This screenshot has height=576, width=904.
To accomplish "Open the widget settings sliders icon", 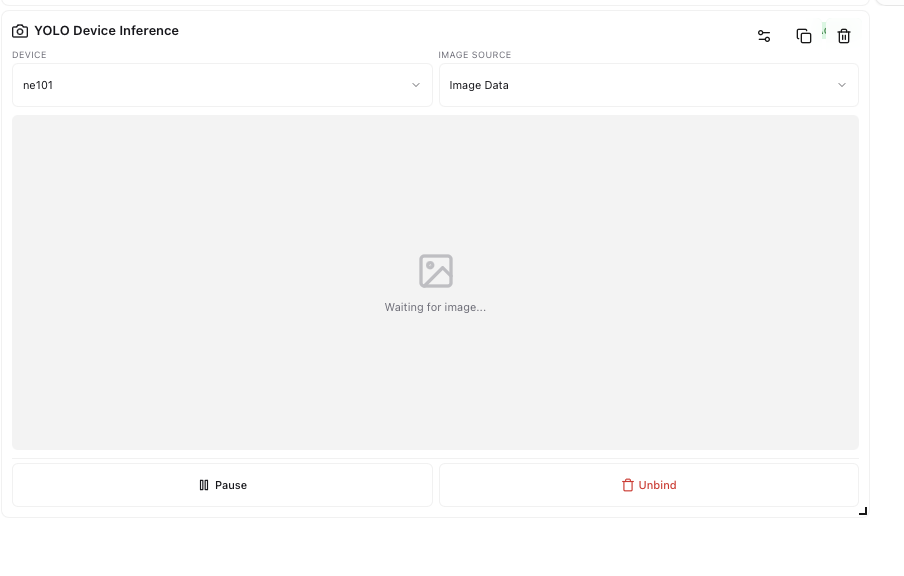I will (764, 36).
